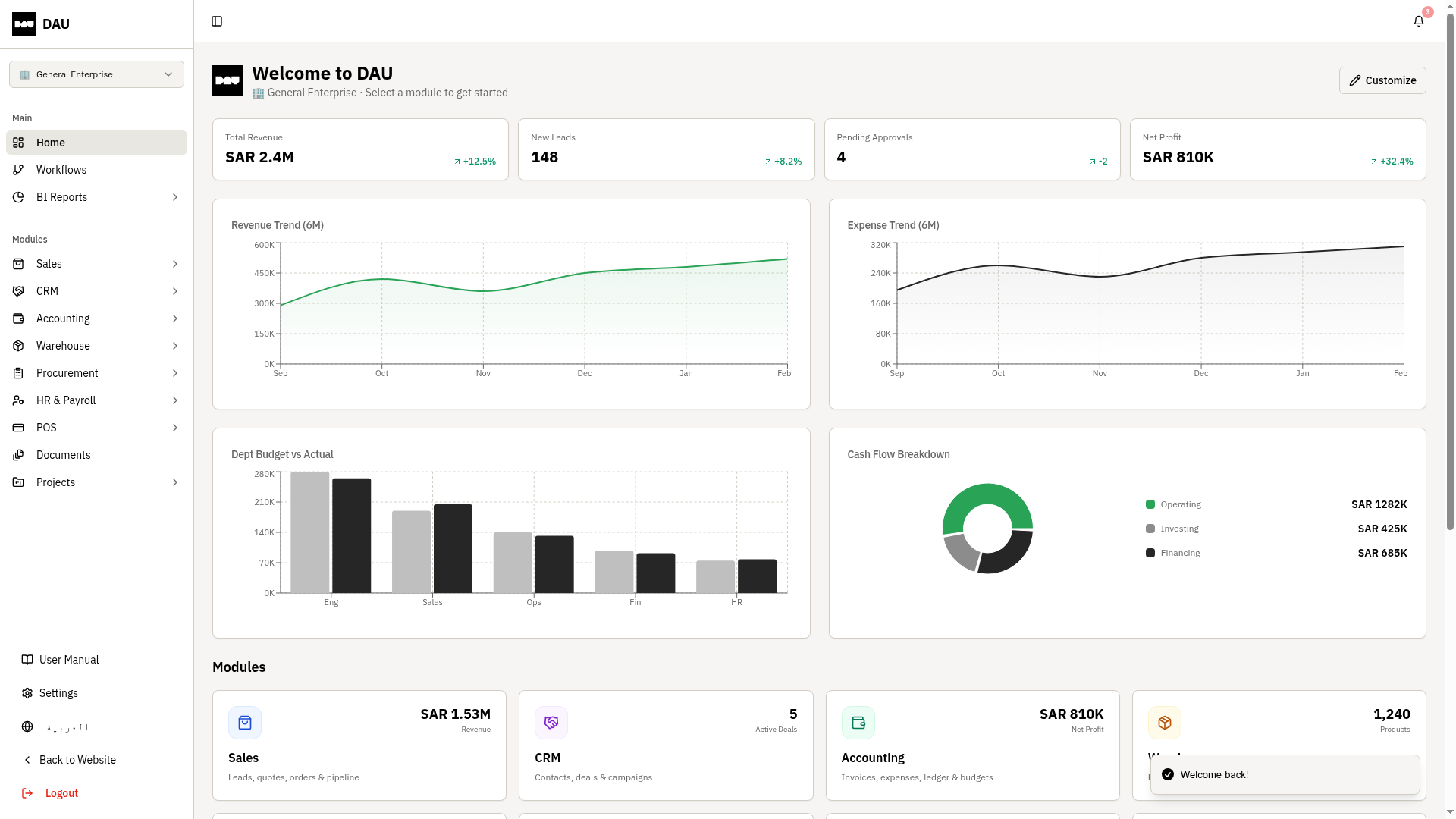Expand the HR & Payroll chevron

coord(175,400)
